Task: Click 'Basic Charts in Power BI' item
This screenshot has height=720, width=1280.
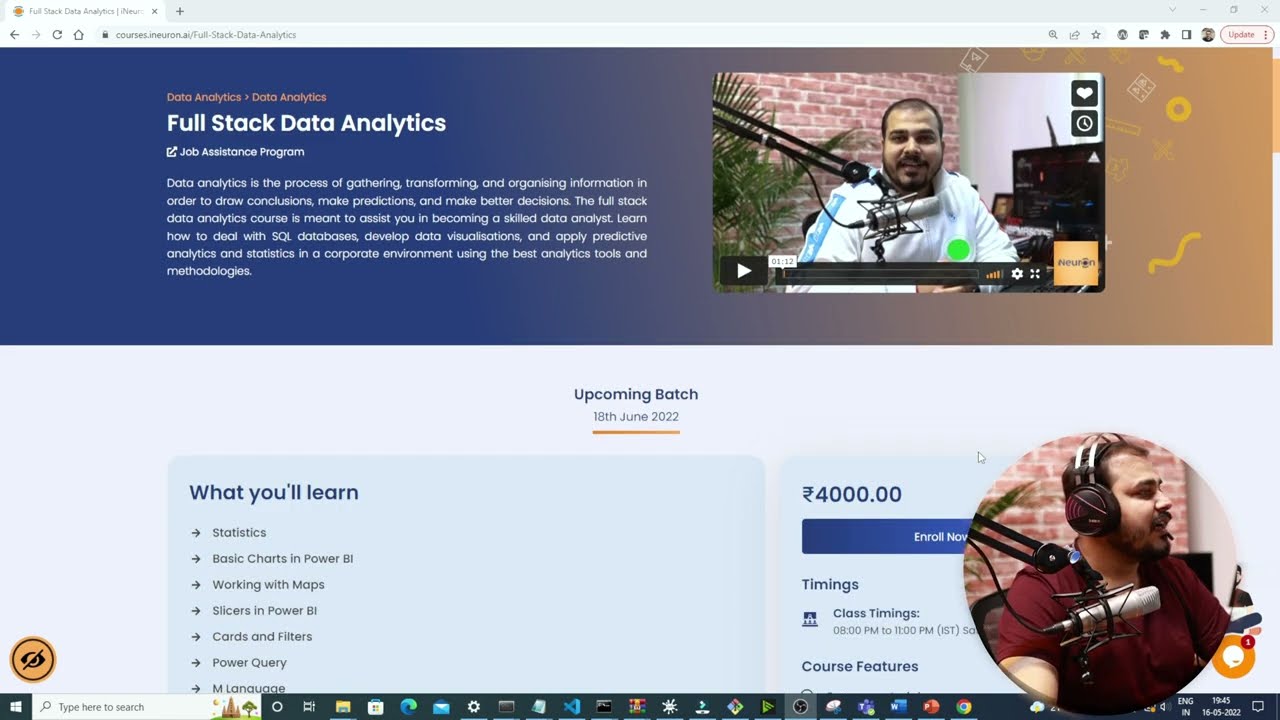Action: tap(282, 559)
